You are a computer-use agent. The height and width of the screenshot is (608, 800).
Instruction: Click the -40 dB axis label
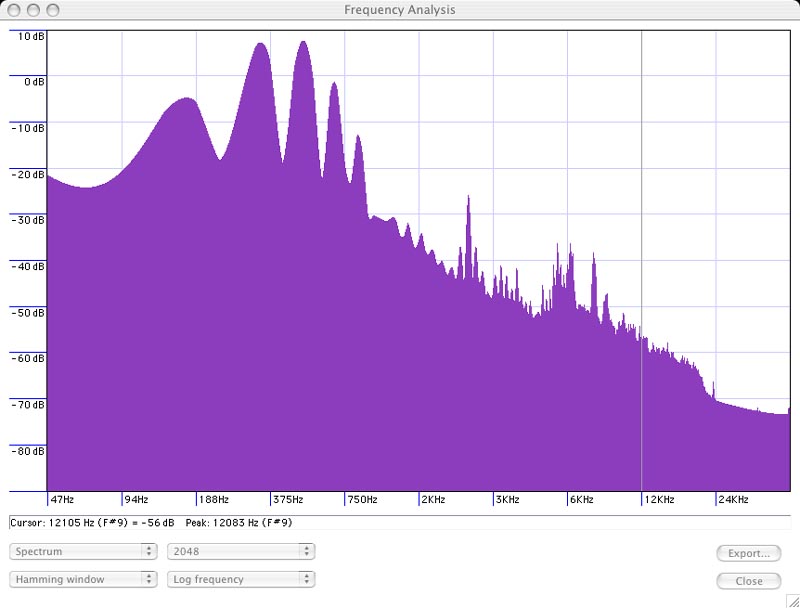pyautogui.click(x=28, y=267)
